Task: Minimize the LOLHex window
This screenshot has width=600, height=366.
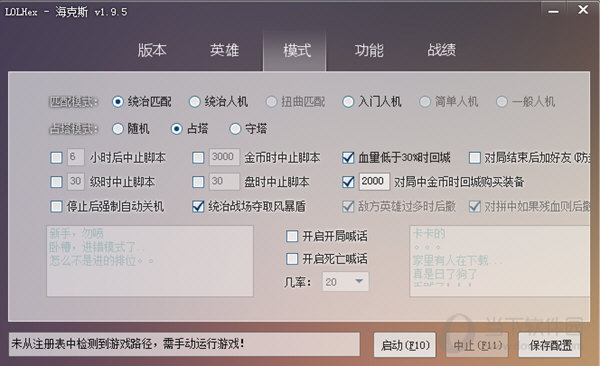Action: point(553,11)
